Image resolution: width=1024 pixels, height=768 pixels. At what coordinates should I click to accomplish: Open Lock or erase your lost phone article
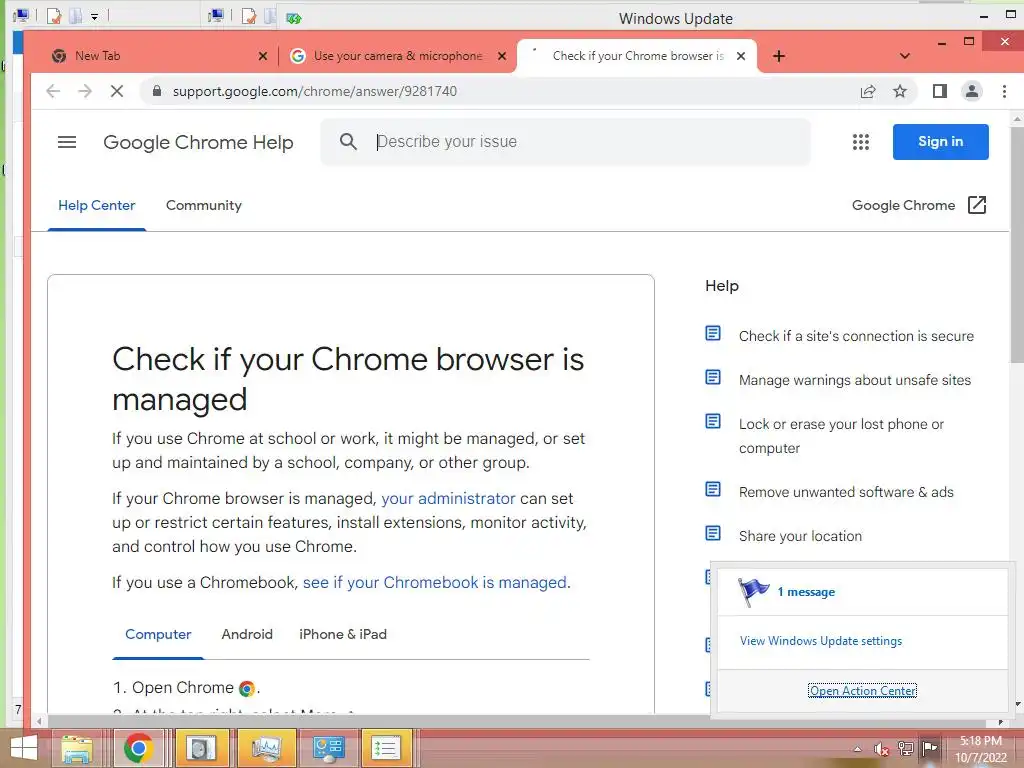point(841,436)
